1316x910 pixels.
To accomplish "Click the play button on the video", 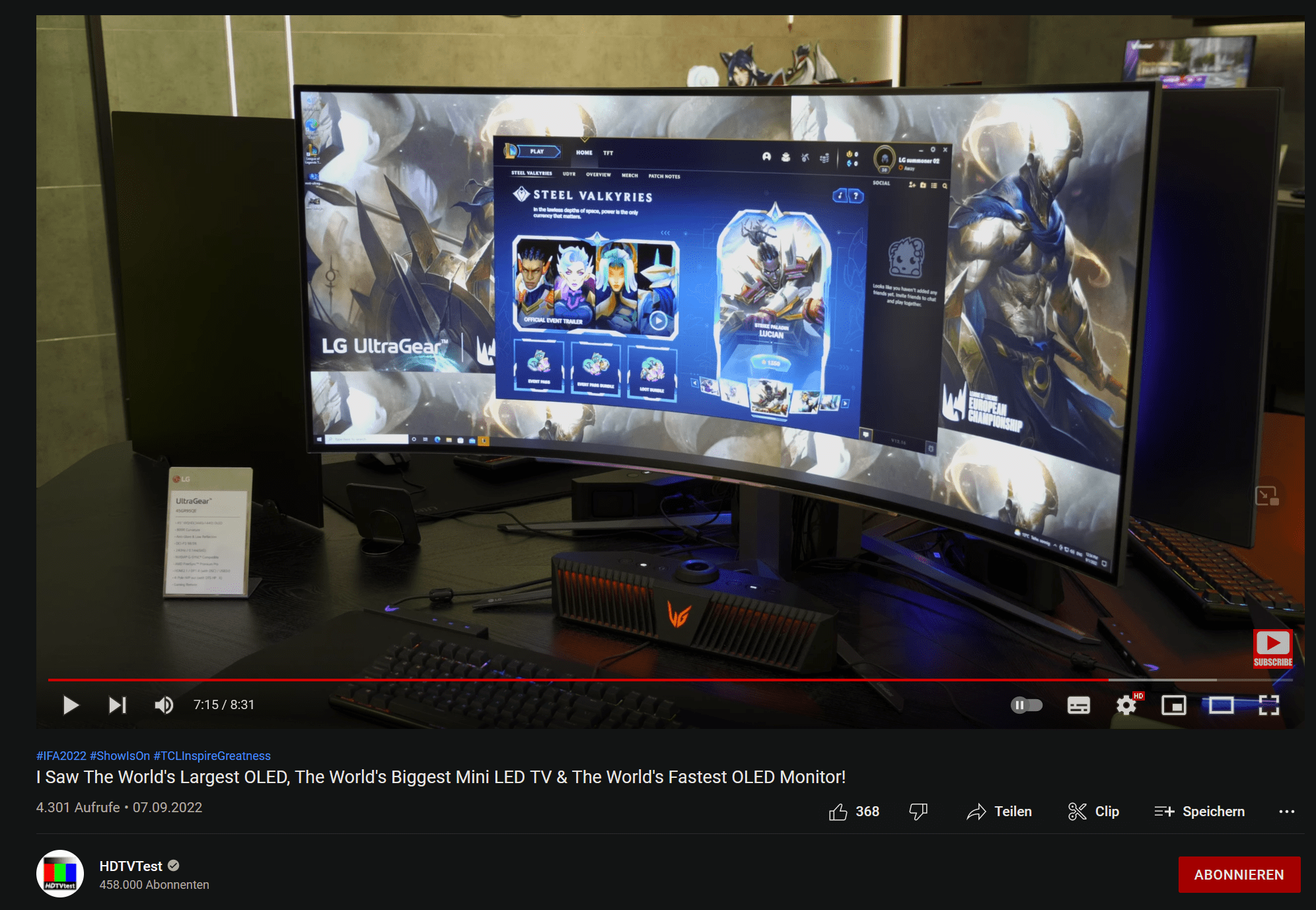I will coord(71,705).
